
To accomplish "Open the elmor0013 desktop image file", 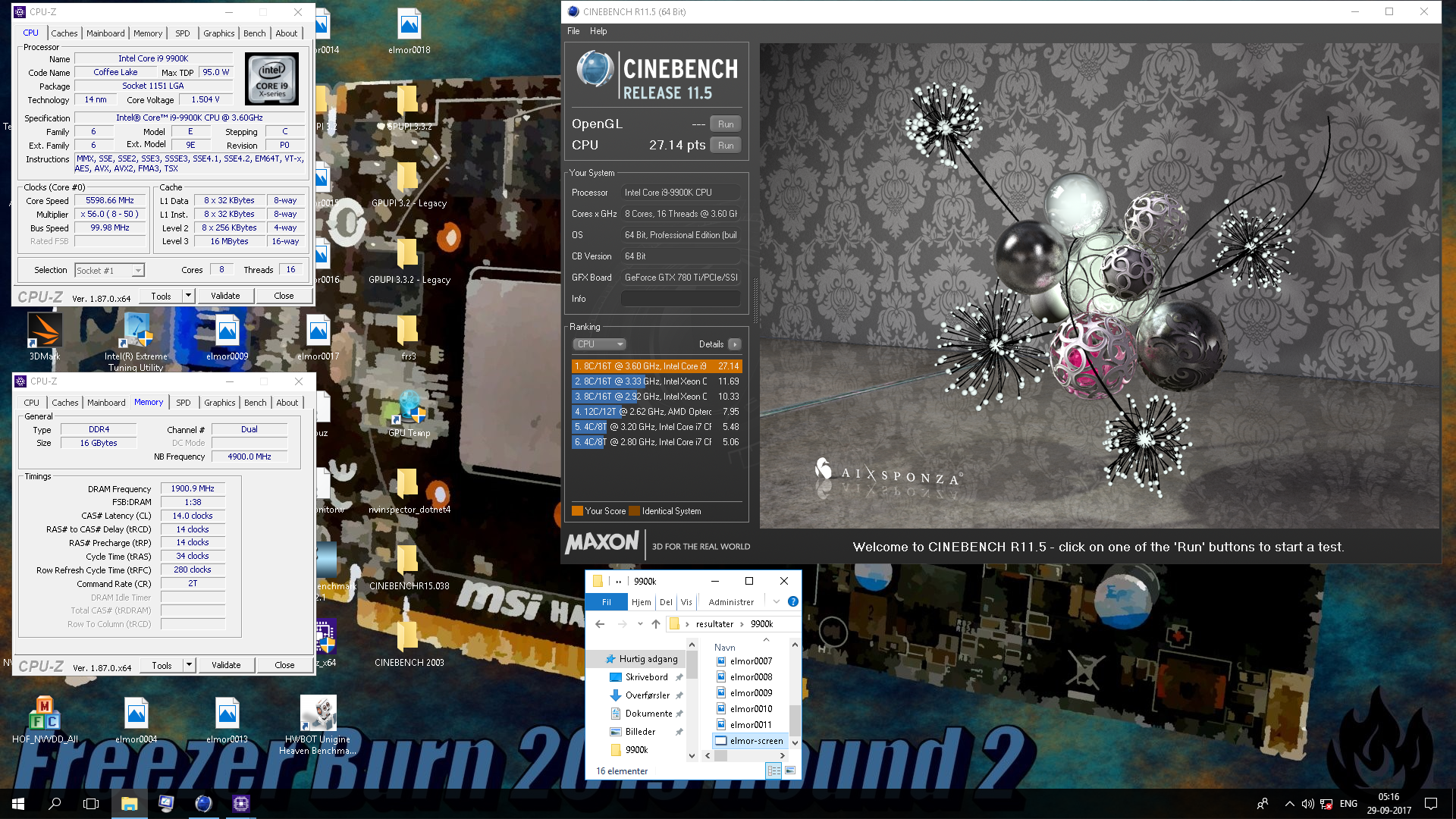I will pyautogui.click(x=227, y=720).
